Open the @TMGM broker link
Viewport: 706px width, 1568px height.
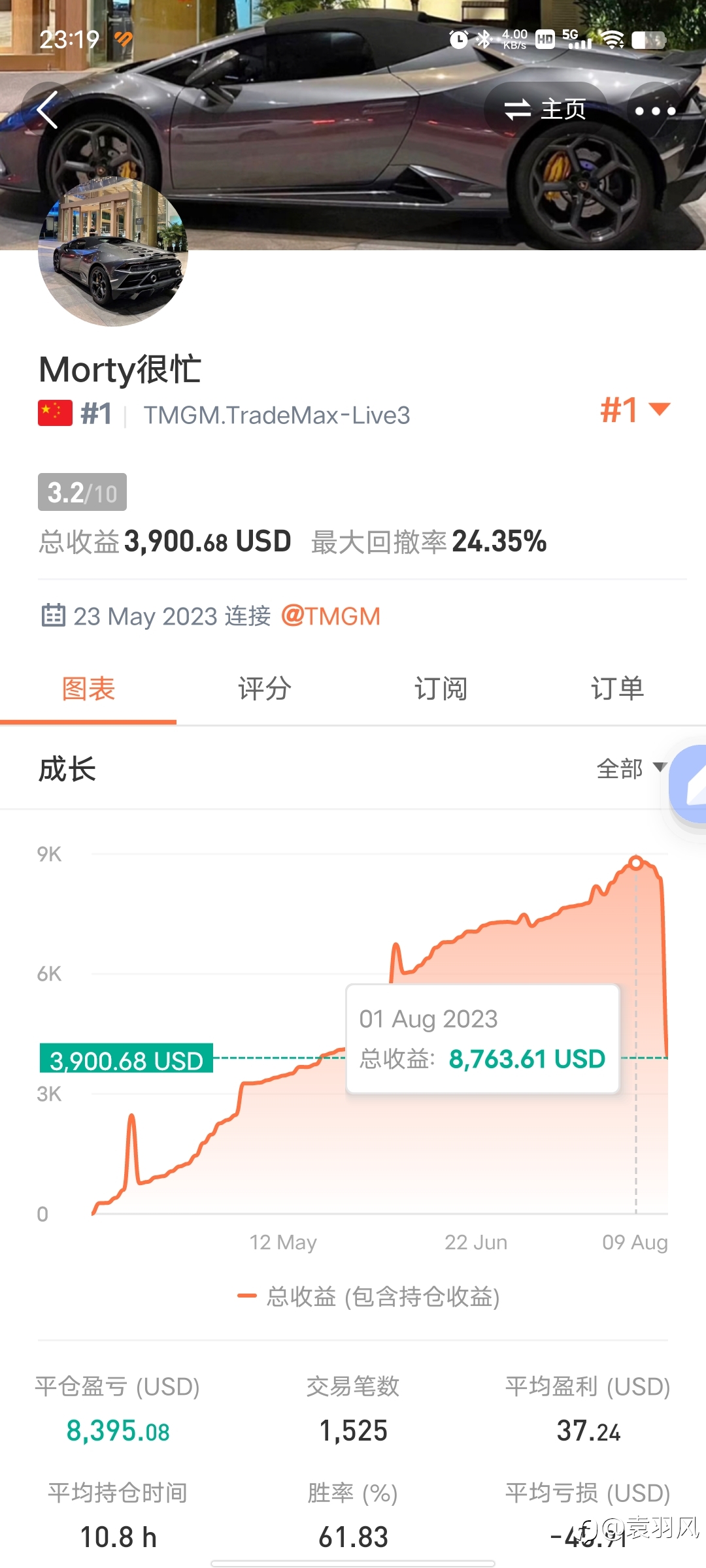pyautogui.click(x=331, y=616)
